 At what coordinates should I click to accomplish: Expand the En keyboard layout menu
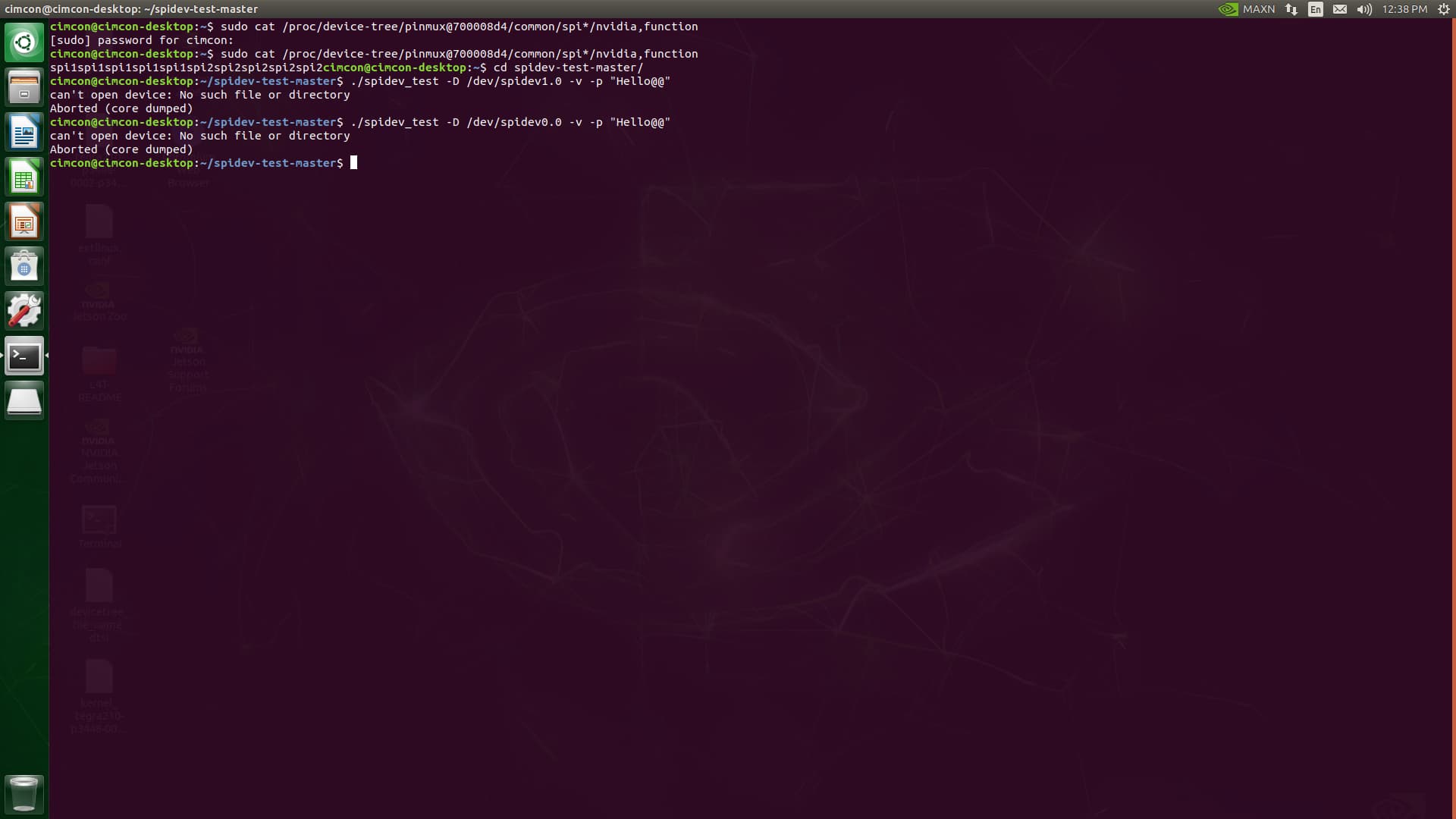click(1316, 9)
